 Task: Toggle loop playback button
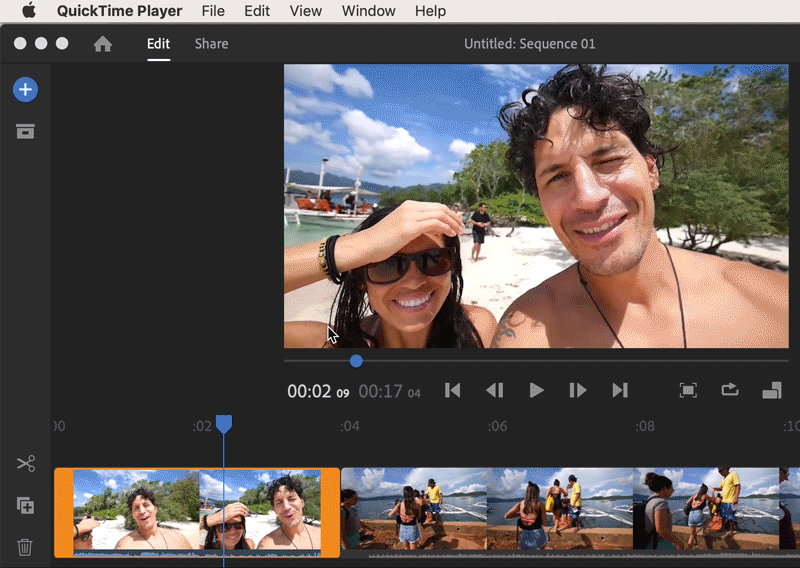pyautogui.click(x=729, y=391)
